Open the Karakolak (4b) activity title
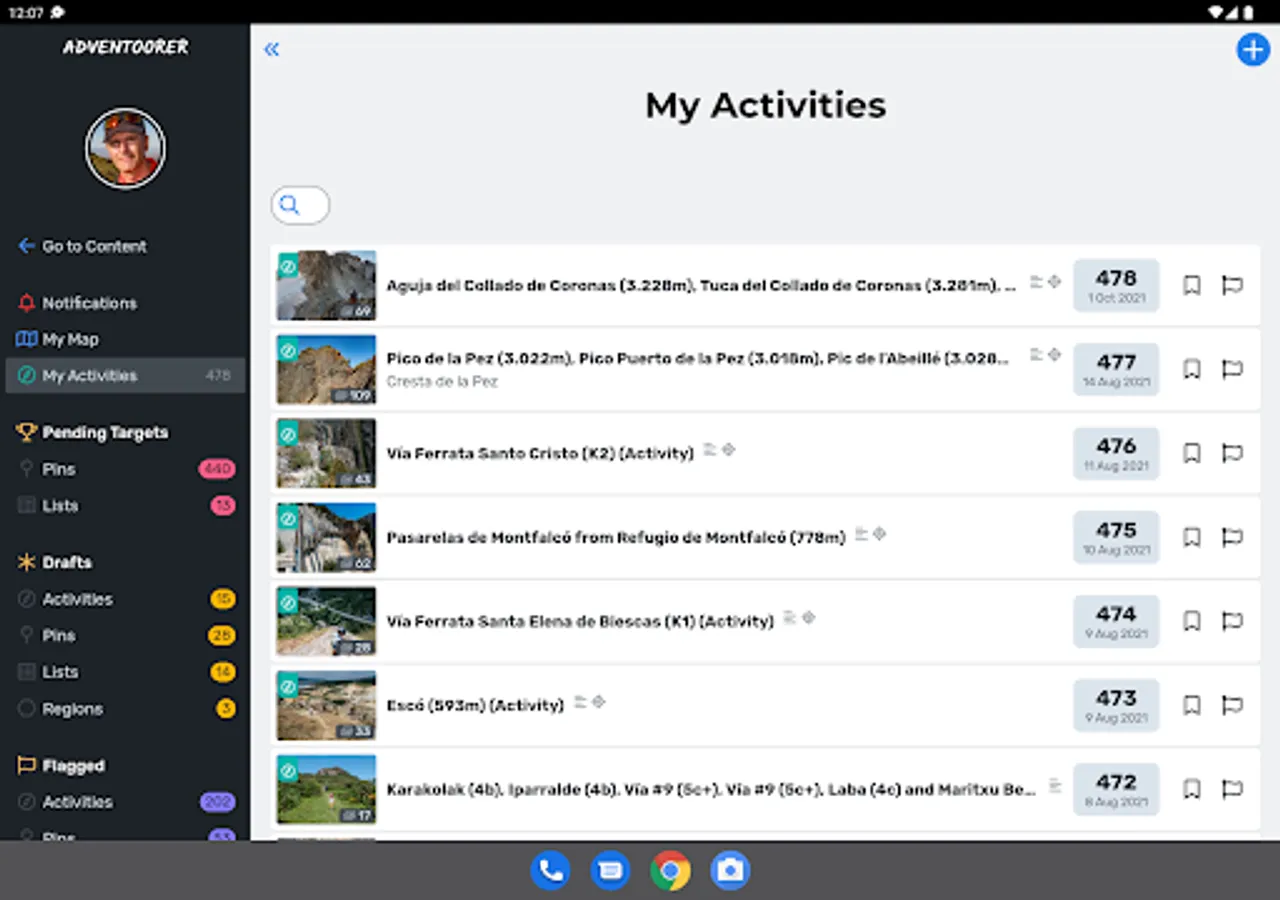The height and width of the screenshot is (900, 1280). (711, 790)
